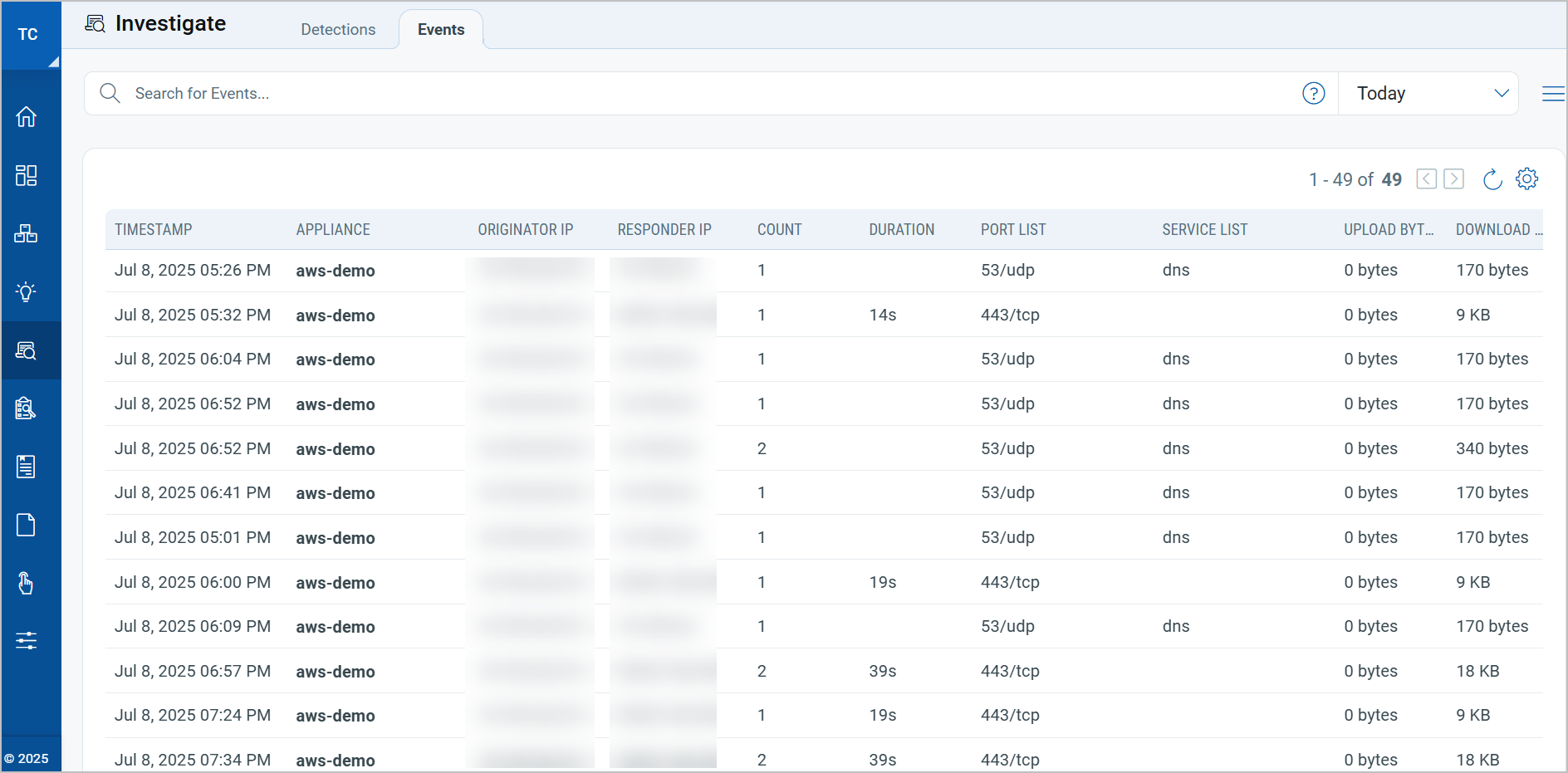Click the 1 - 49 of 49 pagination text
Screen dimensions: 1568x773
click(x=1355, y=179)
